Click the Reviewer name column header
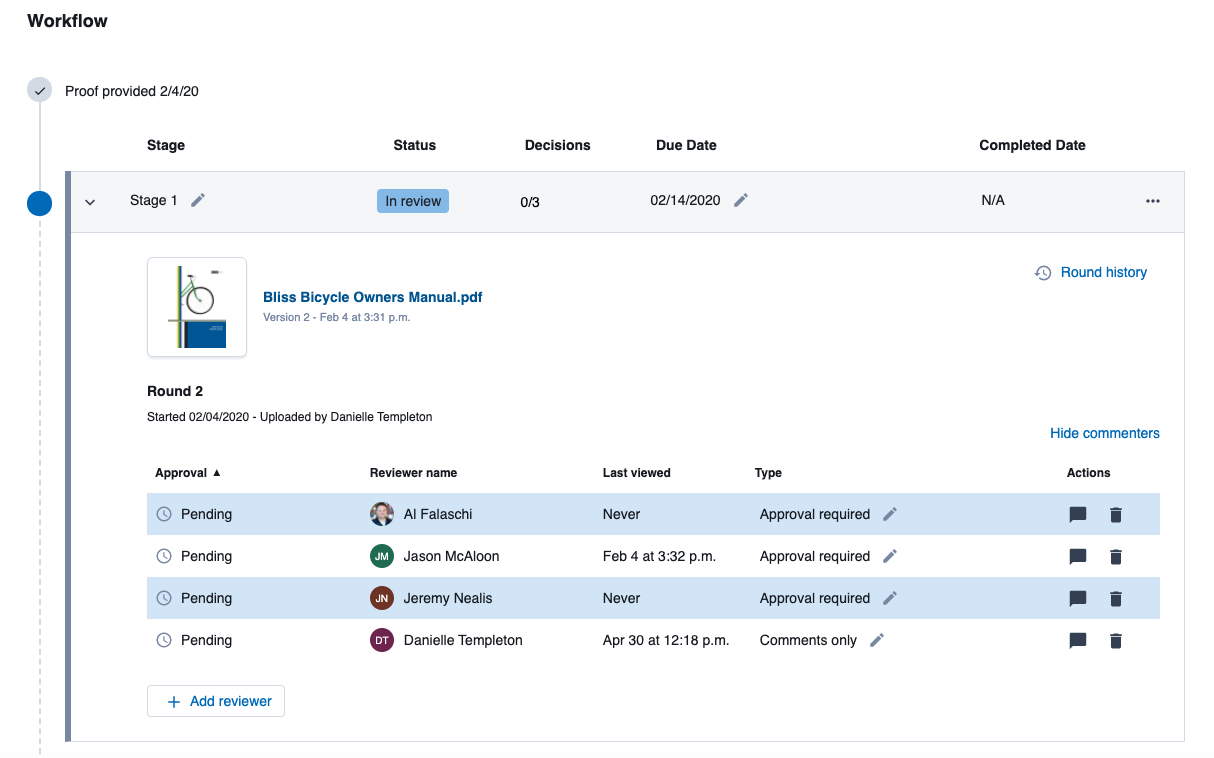This screenshot has height=758, width=1214. 413,473
